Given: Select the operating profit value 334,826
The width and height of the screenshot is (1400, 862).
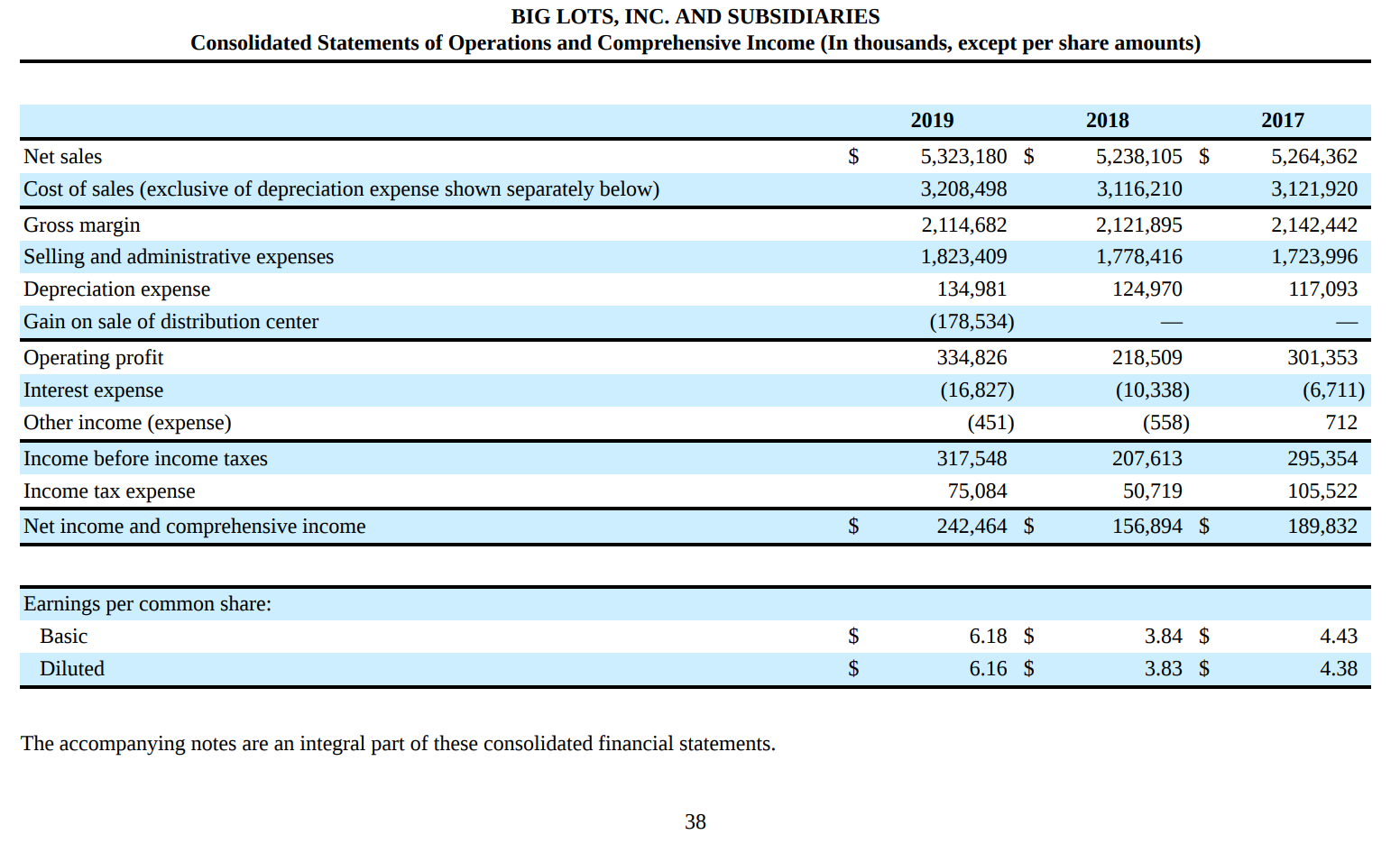Looking at the screenshot, I should 972,357.
